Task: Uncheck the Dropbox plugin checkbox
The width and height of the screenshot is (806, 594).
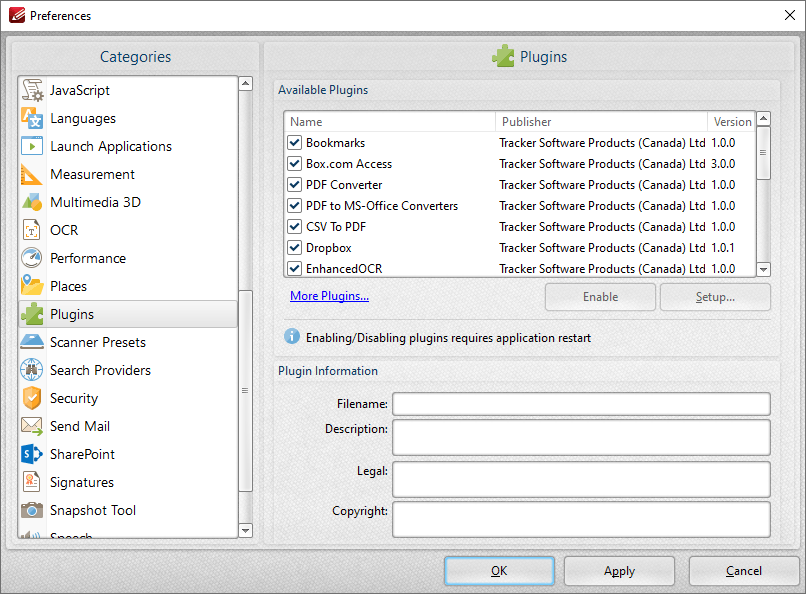Action: 295,248
